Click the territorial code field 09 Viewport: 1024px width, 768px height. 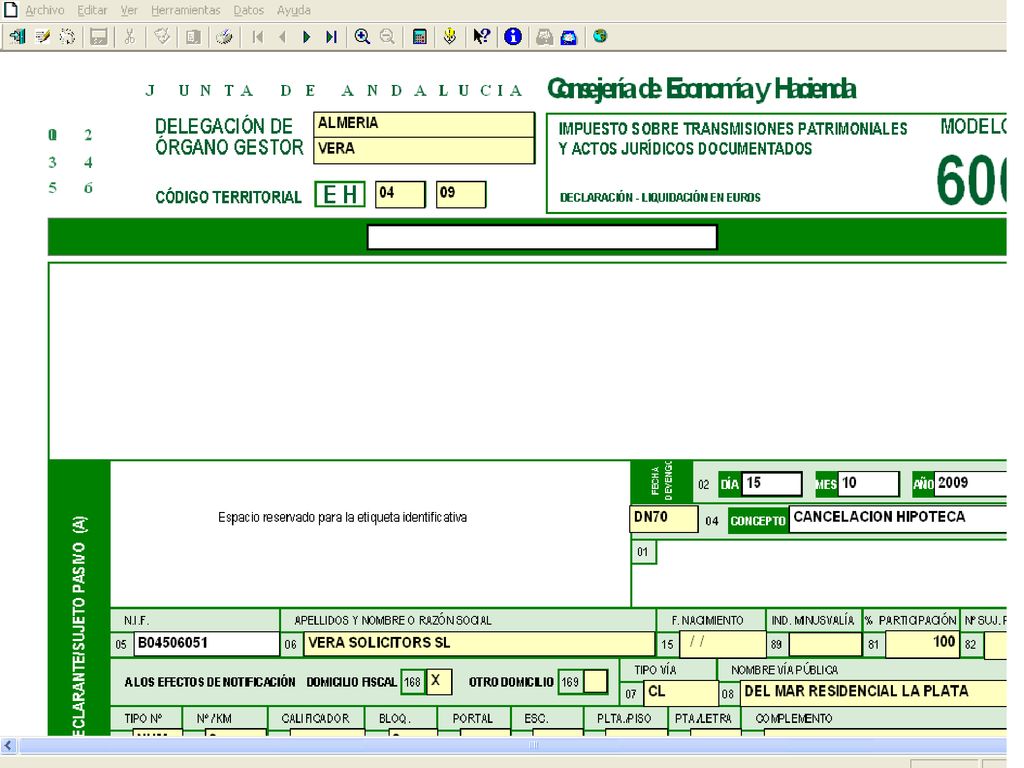[x=461, y=194]
